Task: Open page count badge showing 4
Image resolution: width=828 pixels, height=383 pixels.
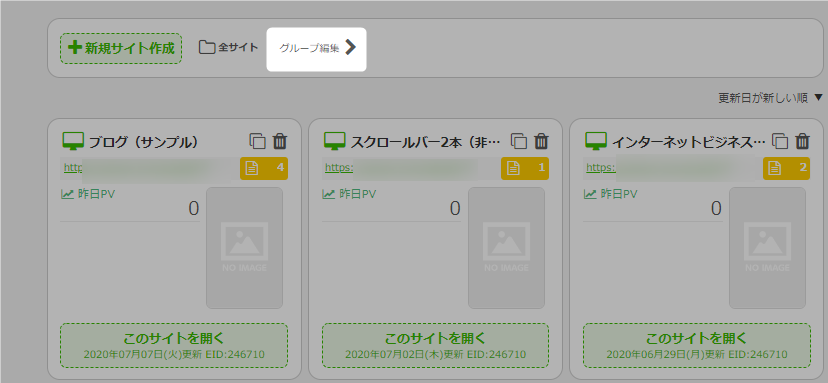Action: pyautogui.click(x=264, y=169)
